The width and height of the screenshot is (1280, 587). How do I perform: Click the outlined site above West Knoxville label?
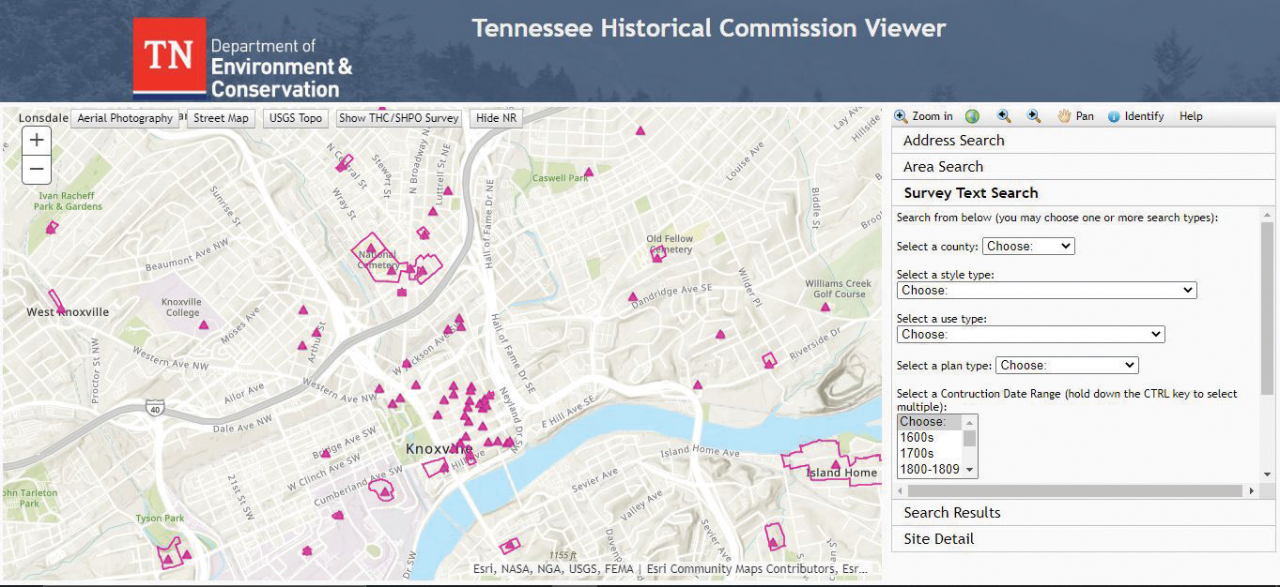point(57,302)
